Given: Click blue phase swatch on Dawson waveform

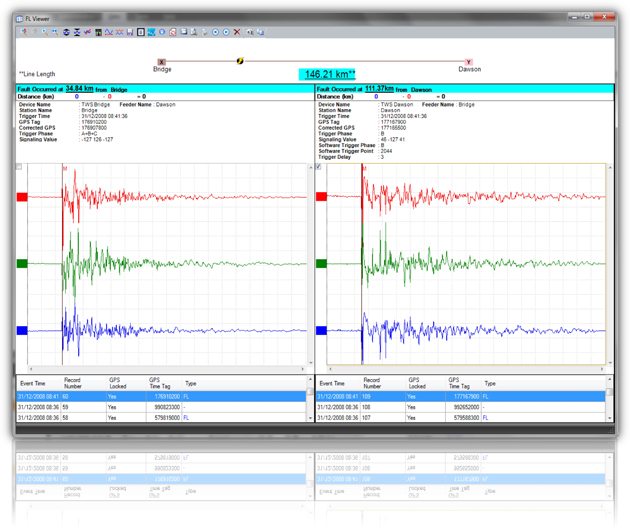Looking at the screenshot, I should [x=321, y=330].
